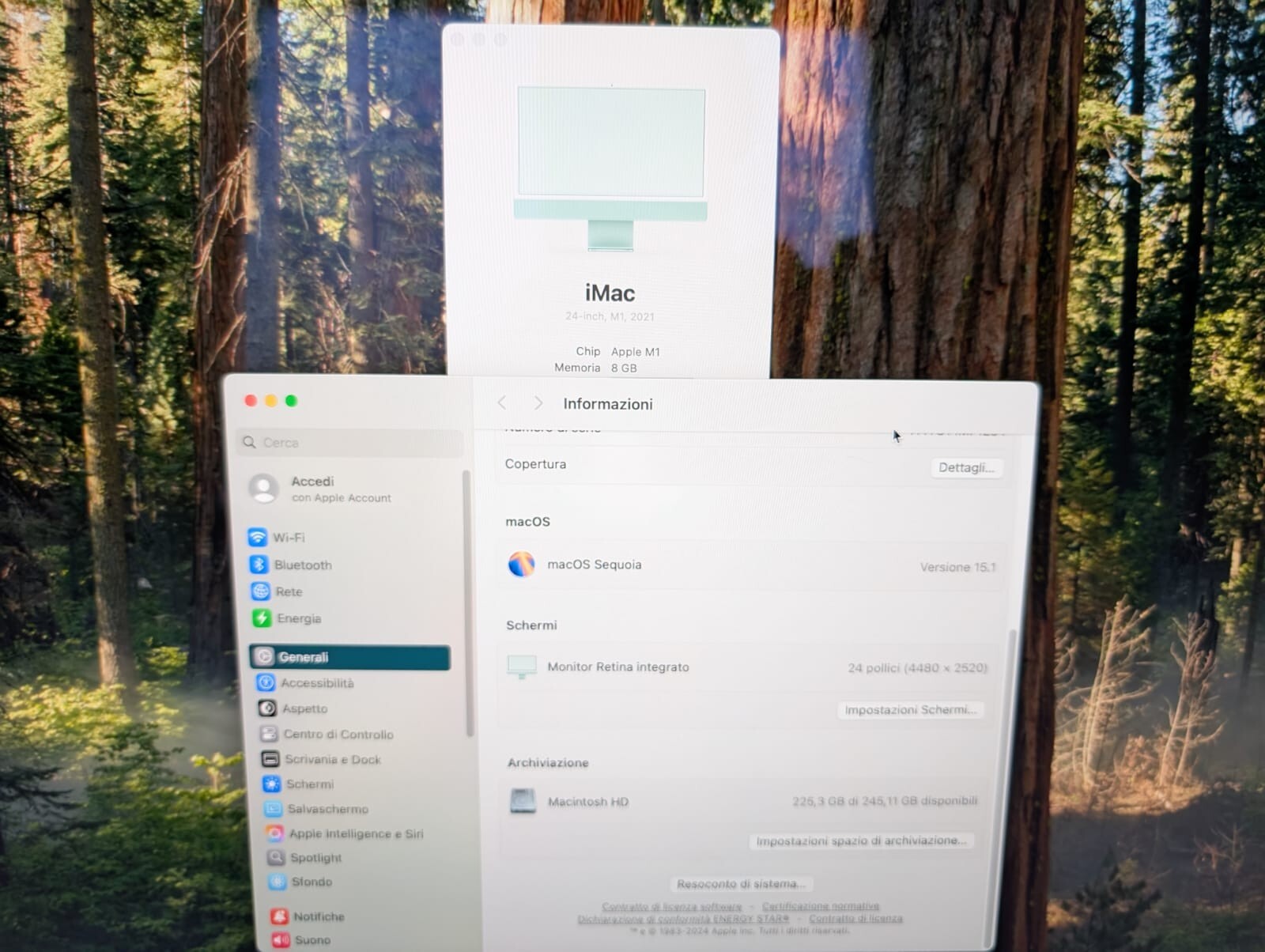This screenshot has height=952, width=1265.
Task: Click Scrivania e Dock icon
Action: [270, 759]
